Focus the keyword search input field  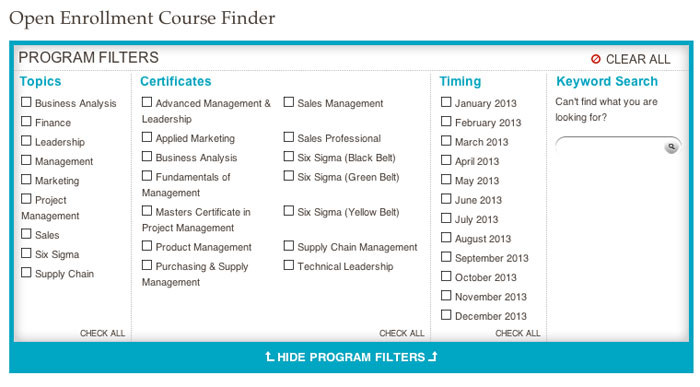click(x=611, y=146)
